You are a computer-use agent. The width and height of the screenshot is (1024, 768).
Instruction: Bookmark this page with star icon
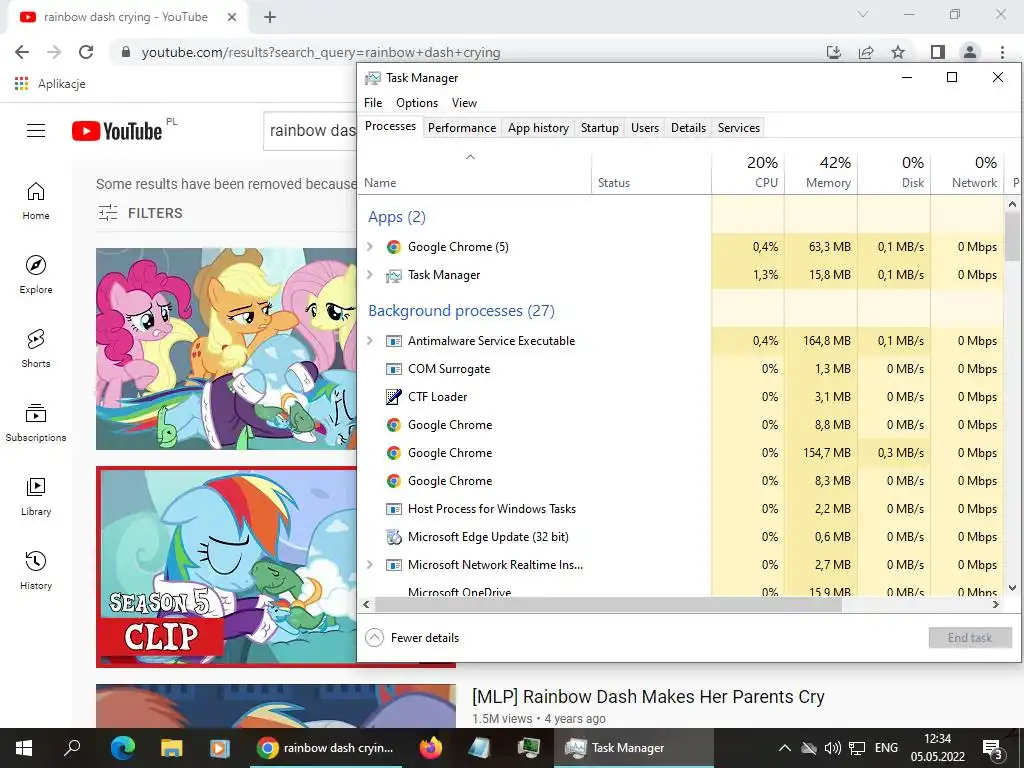[x=898, y=52]
